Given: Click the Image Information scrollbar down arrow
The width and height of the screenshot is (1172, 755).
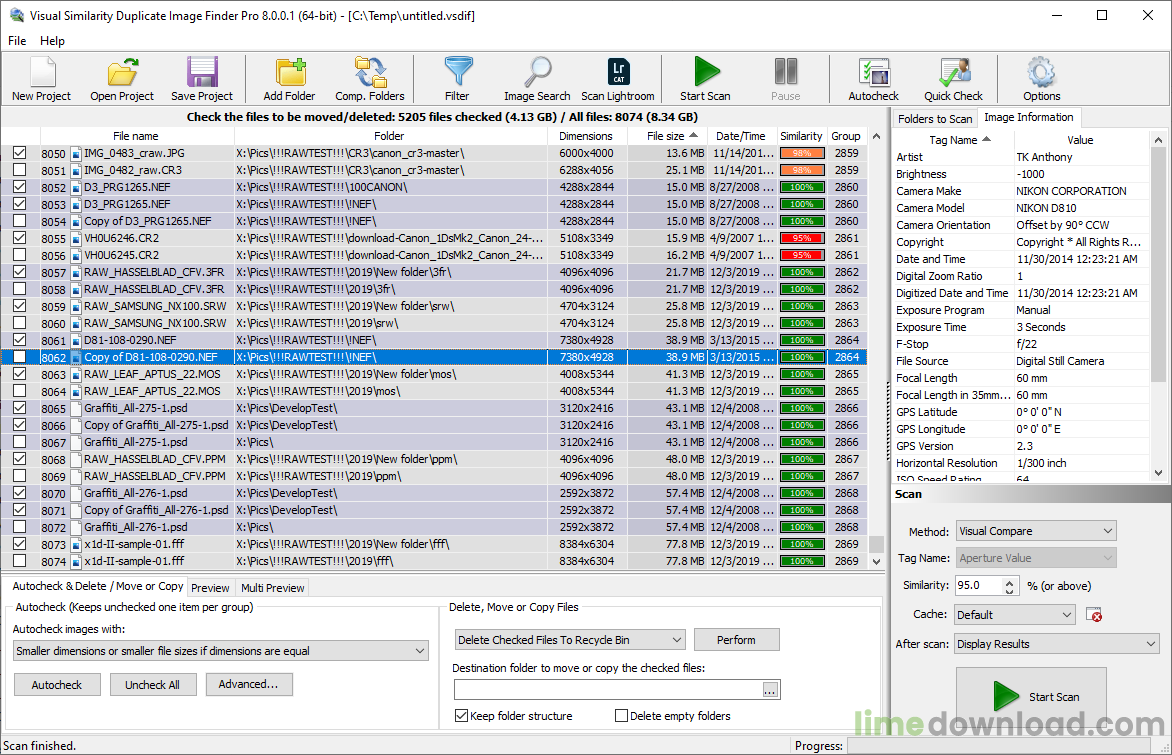Looking at the screenshot, I should 1159,472.
